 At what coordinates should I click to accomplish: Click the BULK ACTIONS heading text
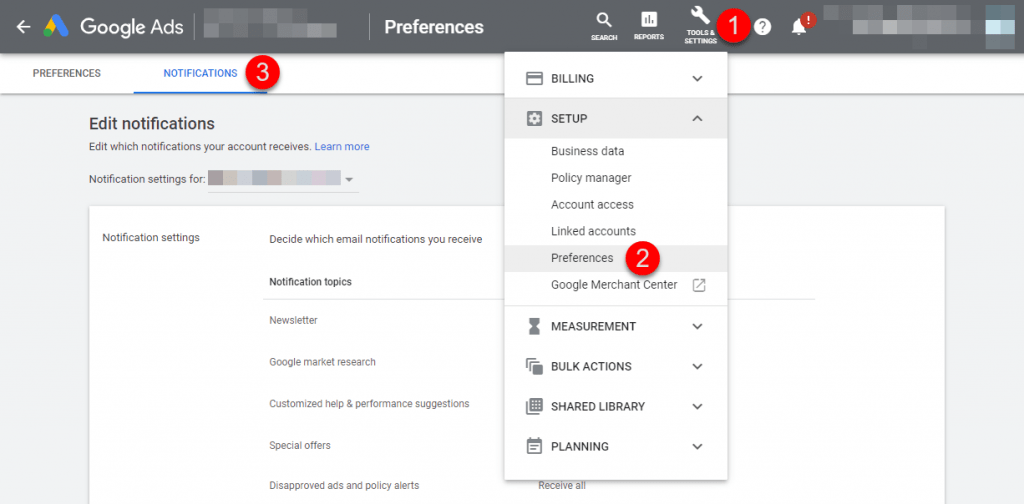[x=592, y=367]
